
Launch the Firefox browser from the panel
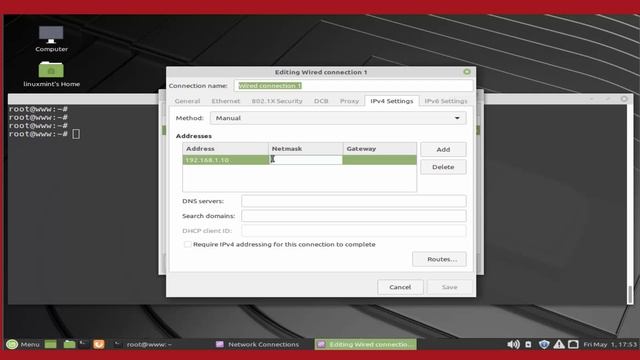click(x=99, y=344)
